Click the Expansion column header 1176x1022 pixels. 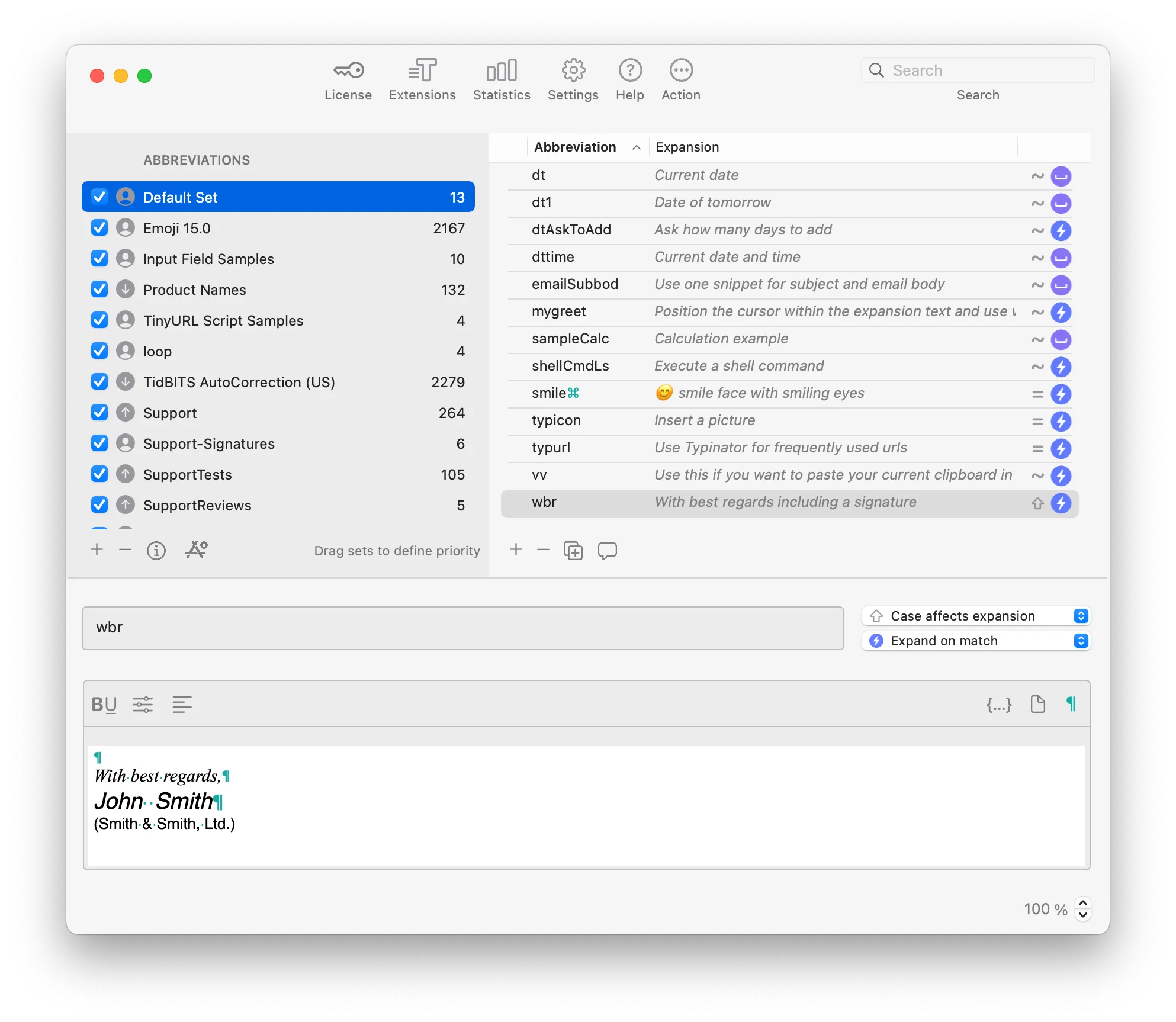[x=687, y=147]
